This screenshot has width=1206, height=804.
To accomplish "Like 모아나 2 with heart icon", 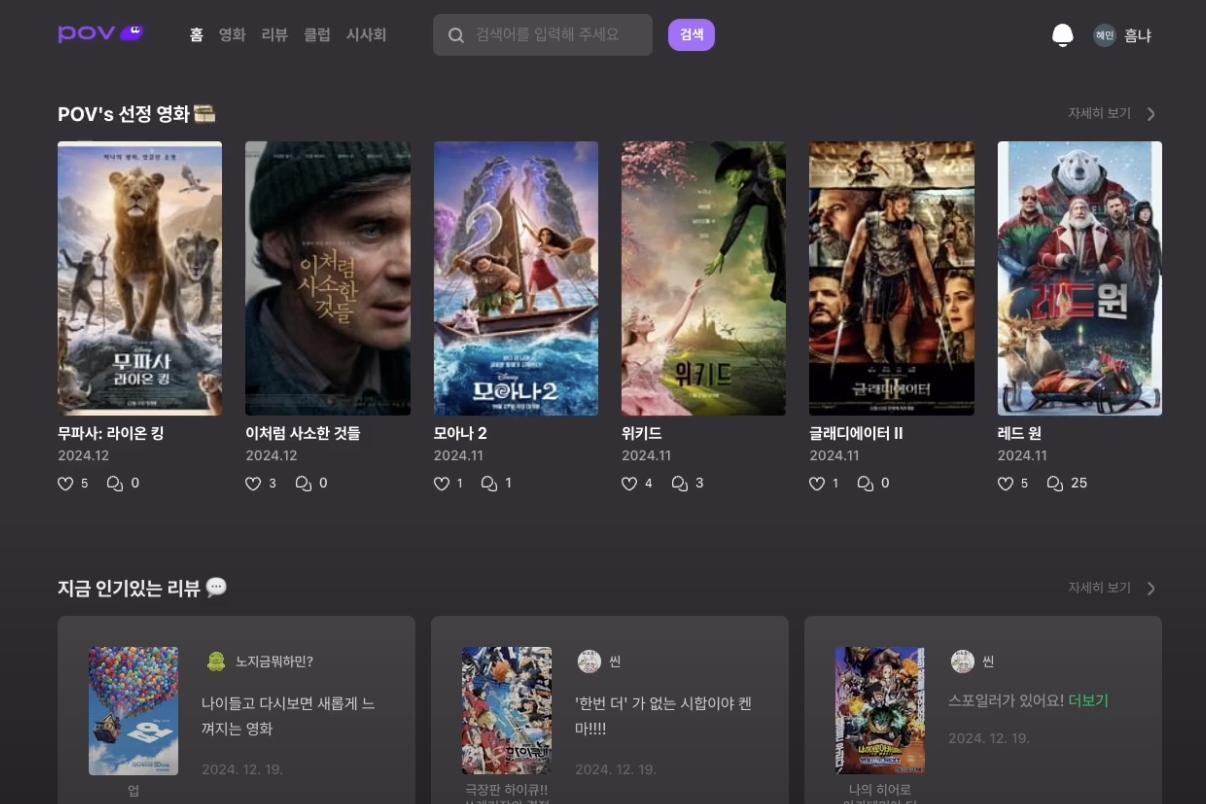I will click(441, 484).
